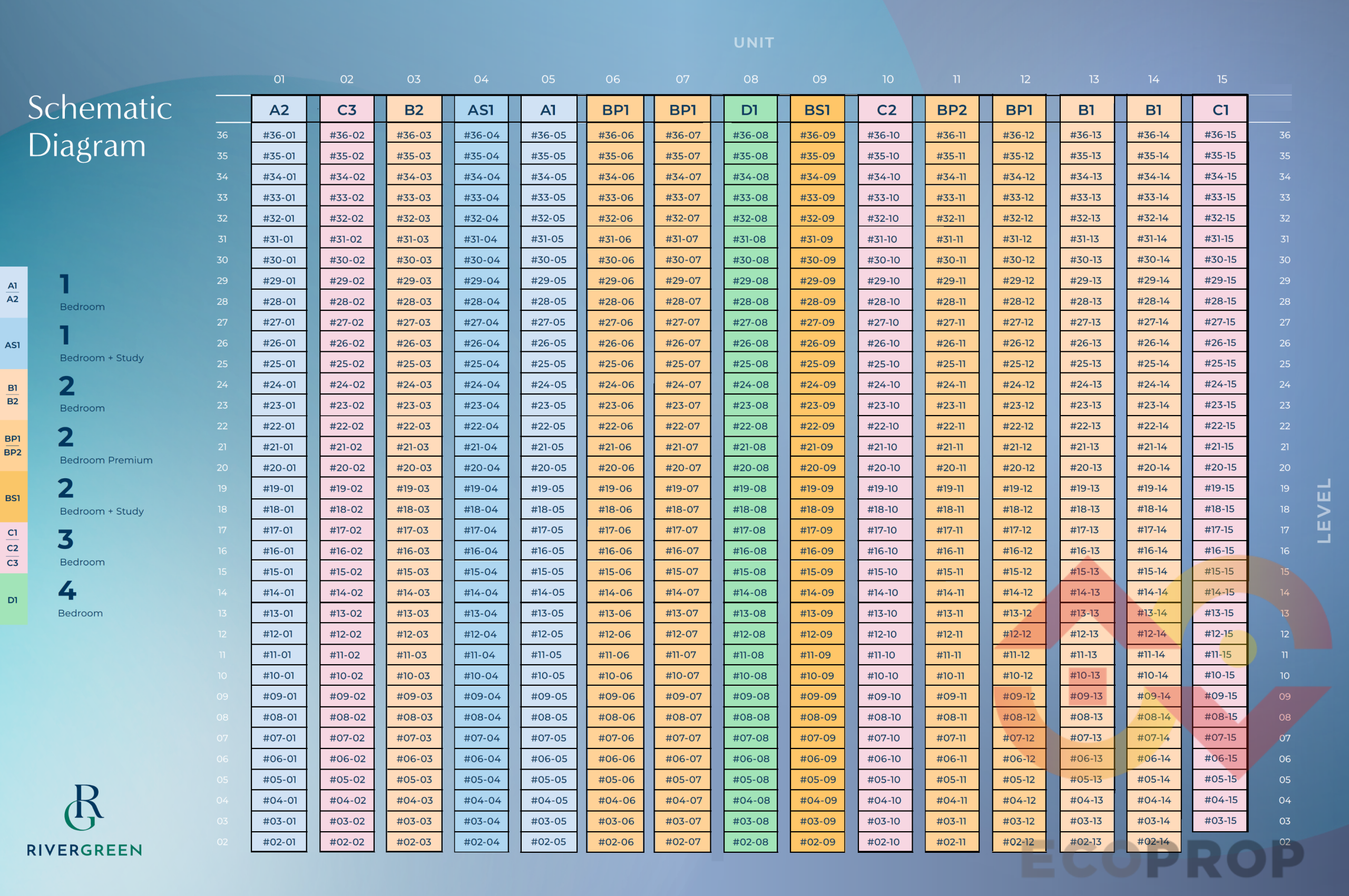Click the vertical LEVEL label
Viewport: 1349px width, 896px height.
1324,510
